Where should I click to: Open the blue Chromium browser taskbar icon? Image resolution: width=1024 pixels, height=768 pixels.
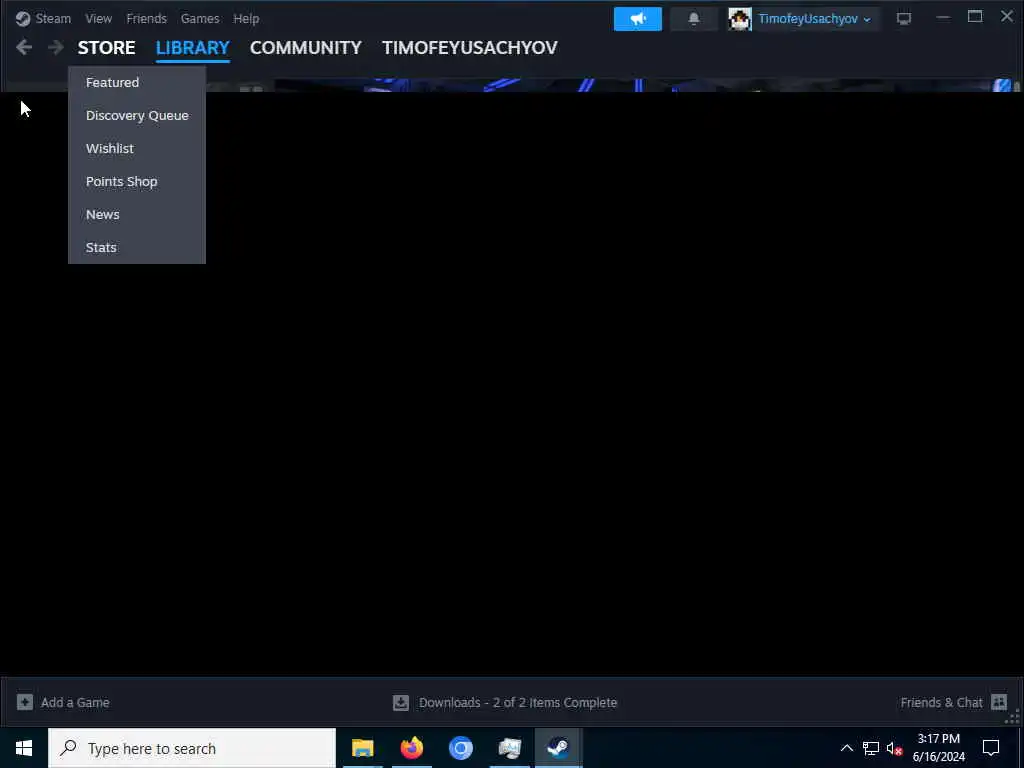click(460, 748)
